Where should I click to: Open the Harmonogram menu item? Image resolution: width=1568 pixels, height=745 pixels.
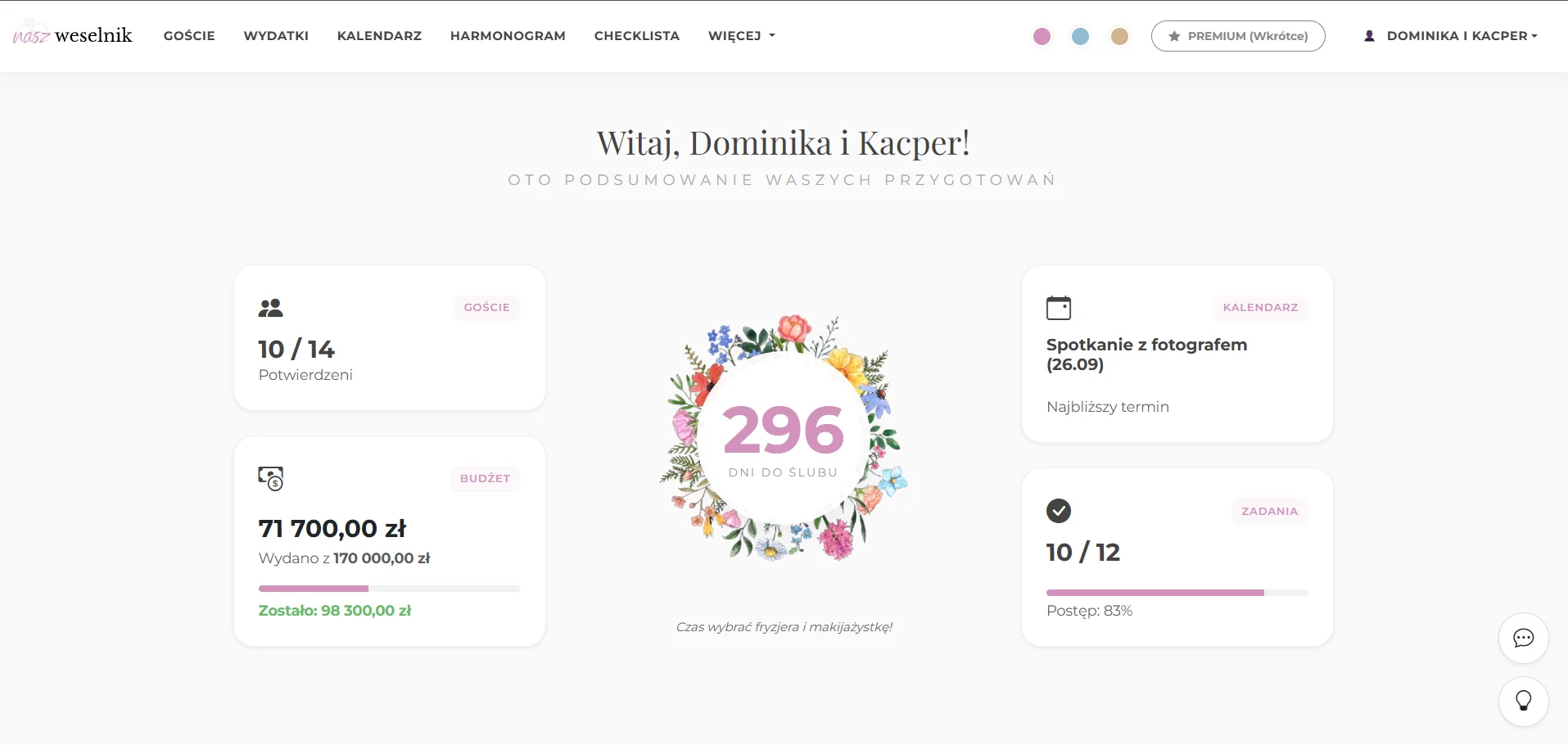[x=508, y=36]
